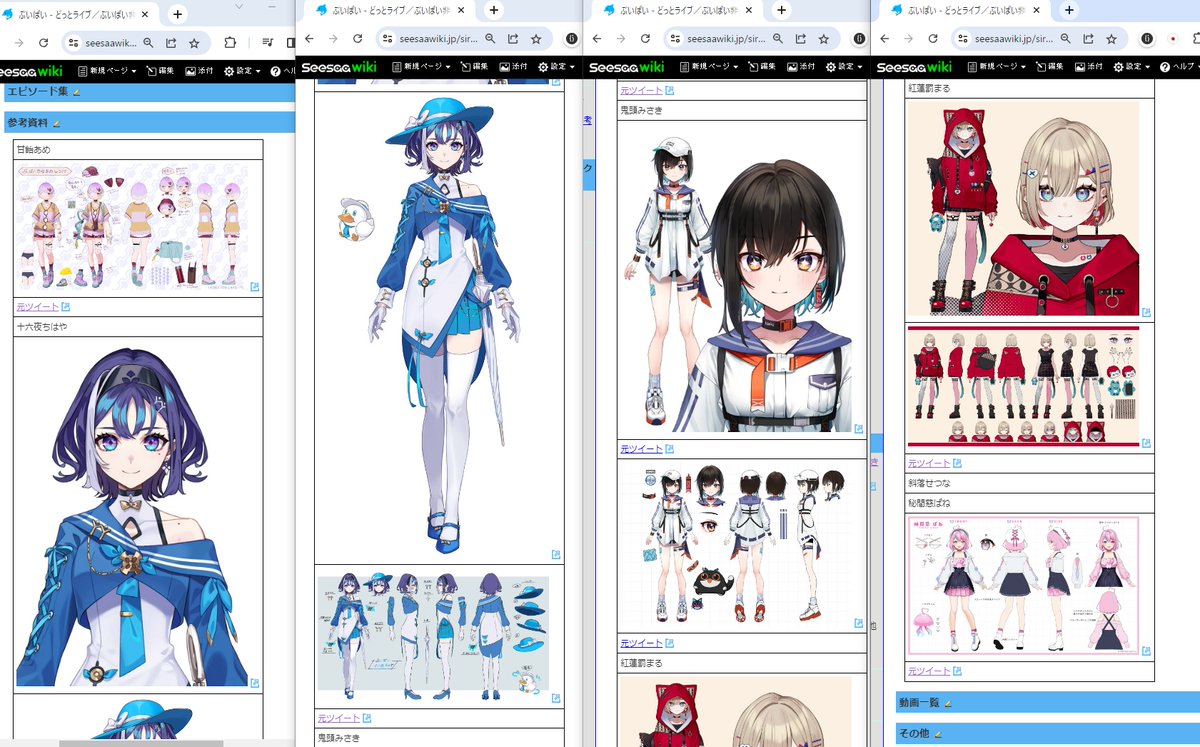The width and height of the screenshot is (1200, 747).
Task: Click 編集 in rightmost window's wiki bar
Action: pos(1049,67)
